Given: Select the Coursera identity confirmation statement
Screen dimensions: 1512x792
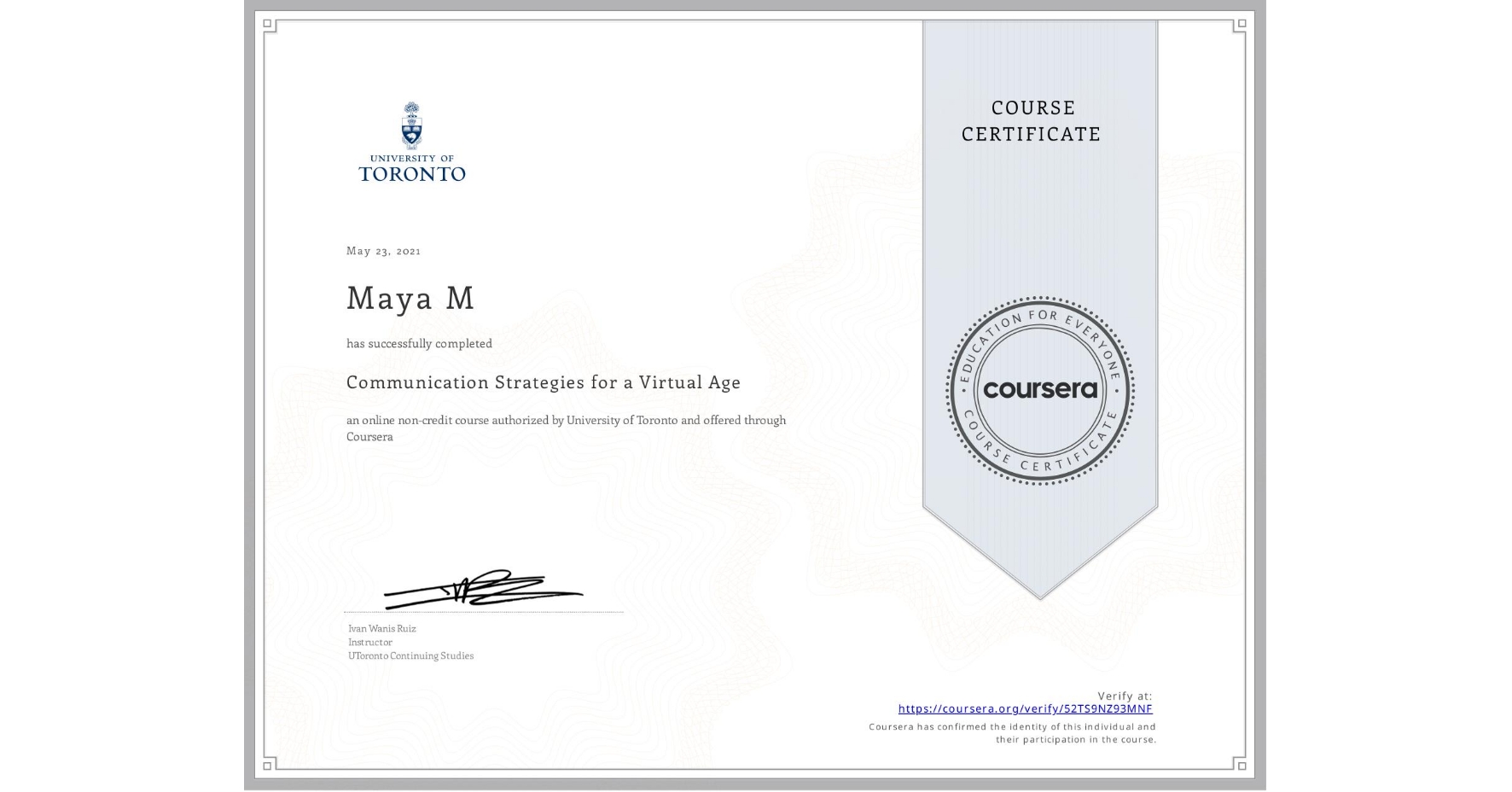Looking at the screenshot, I should click(x=1011, y=732).
